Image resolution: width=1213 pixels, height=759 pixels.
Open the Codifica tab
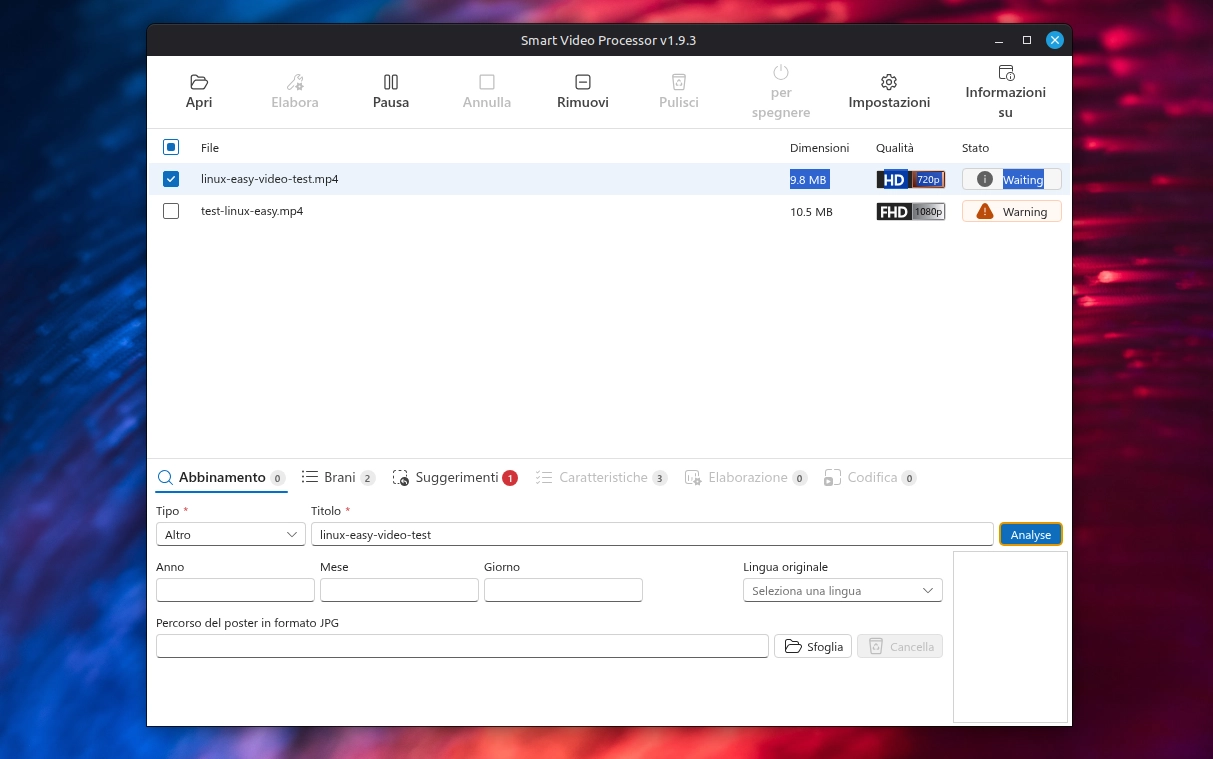(871, 478)
